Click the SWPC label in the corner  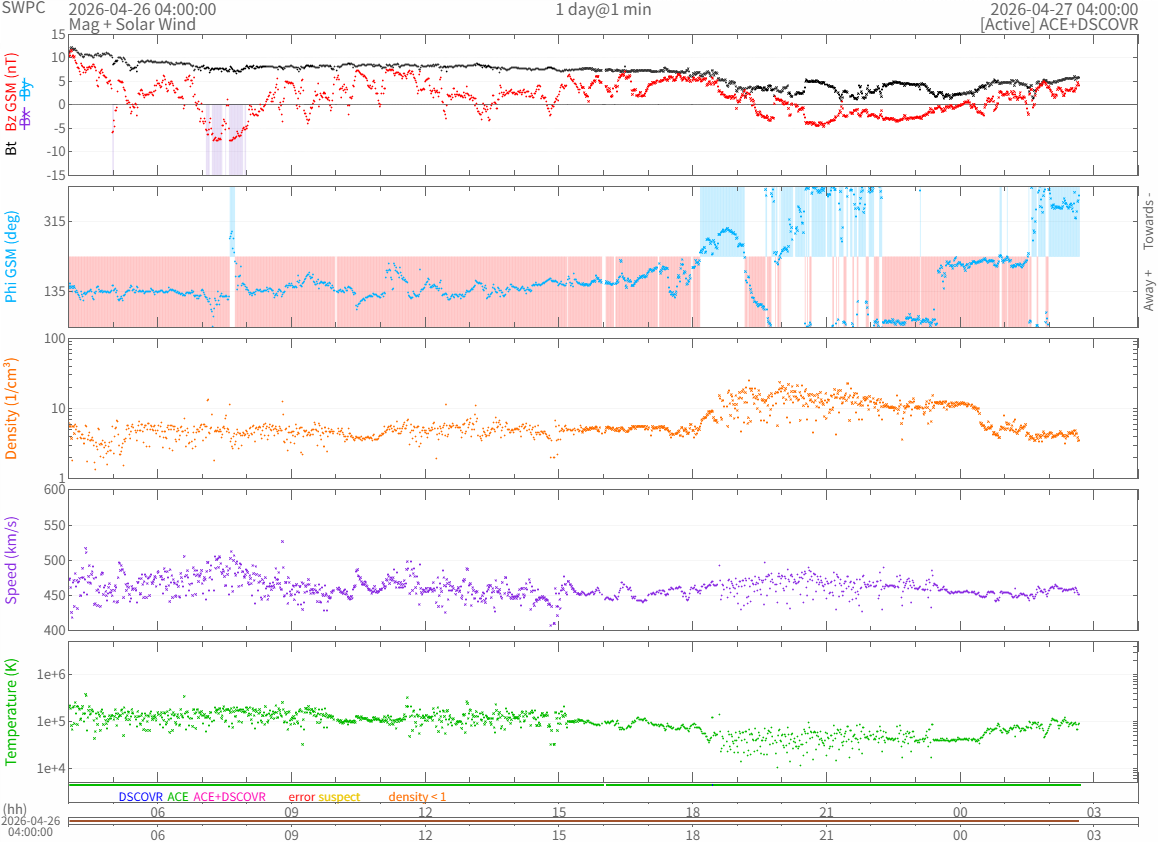point(23,8)
